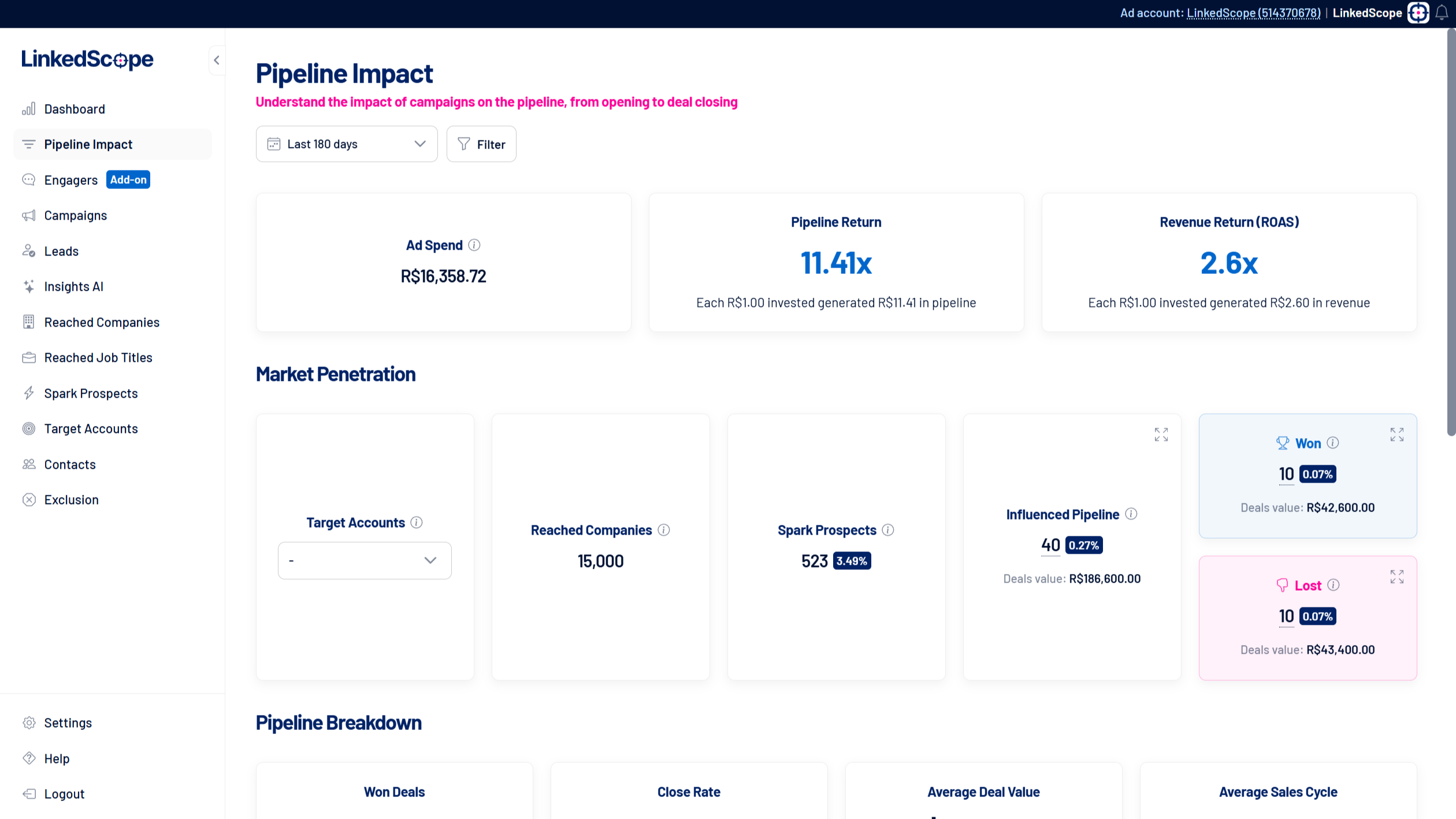Open Help in the sidebar
The image size is (1456, 819).
[112, 758]
